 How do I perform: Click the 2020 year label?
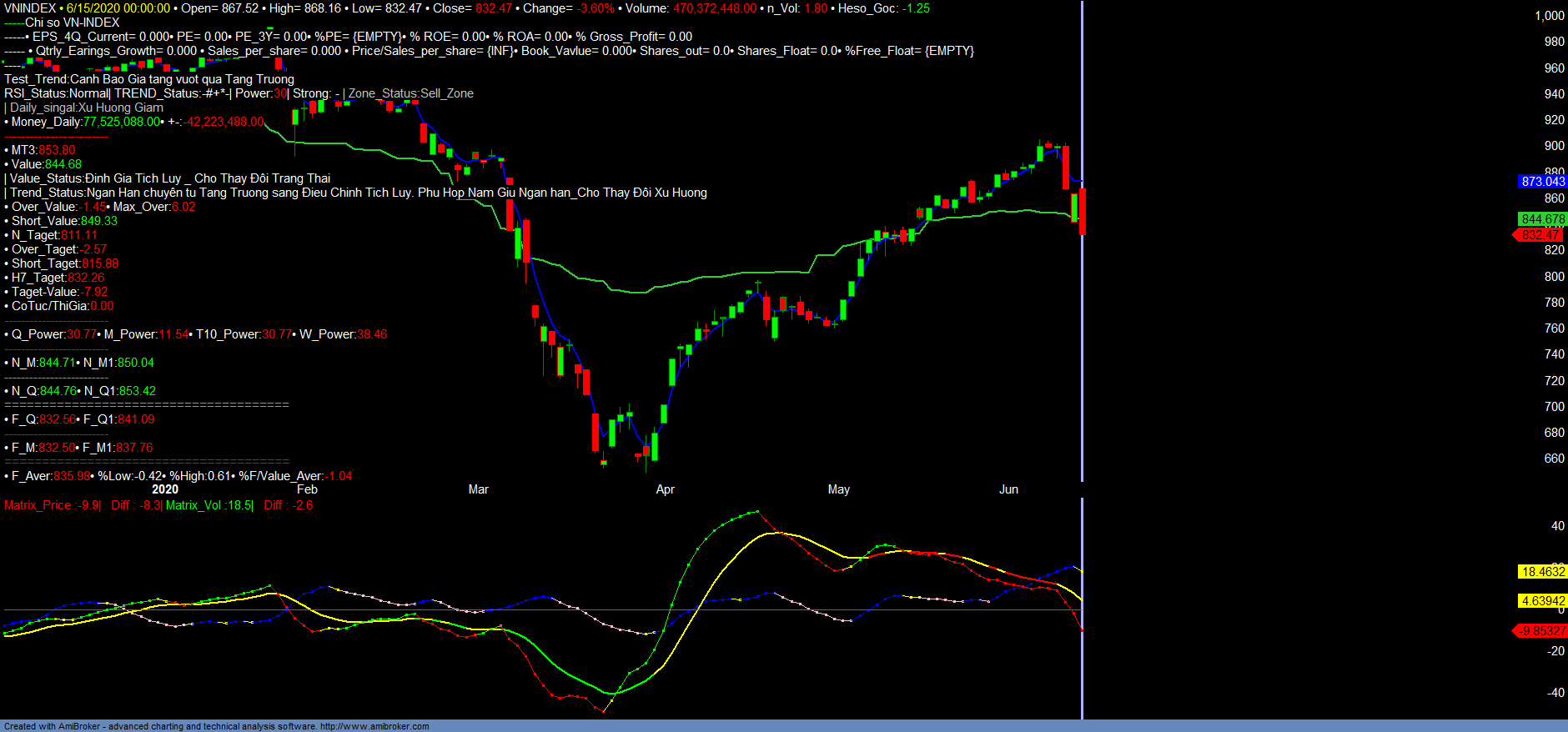[x=165, y=489]
